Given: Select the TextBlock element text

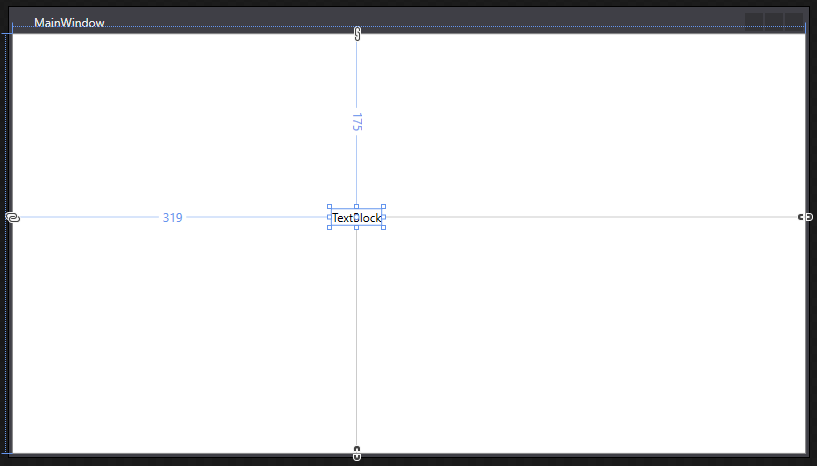Looking at the screenshot, I should tap(357, 217).
